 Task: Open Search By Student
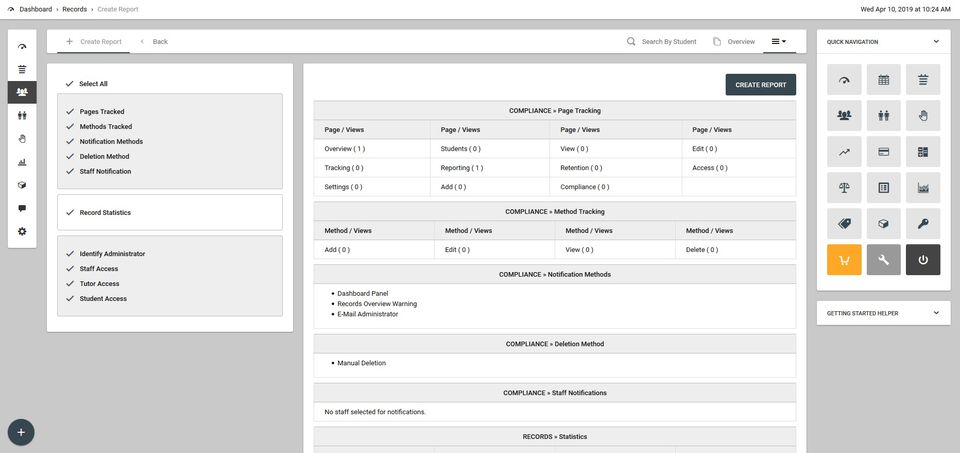pyautogui.click(x=661, y=42)
